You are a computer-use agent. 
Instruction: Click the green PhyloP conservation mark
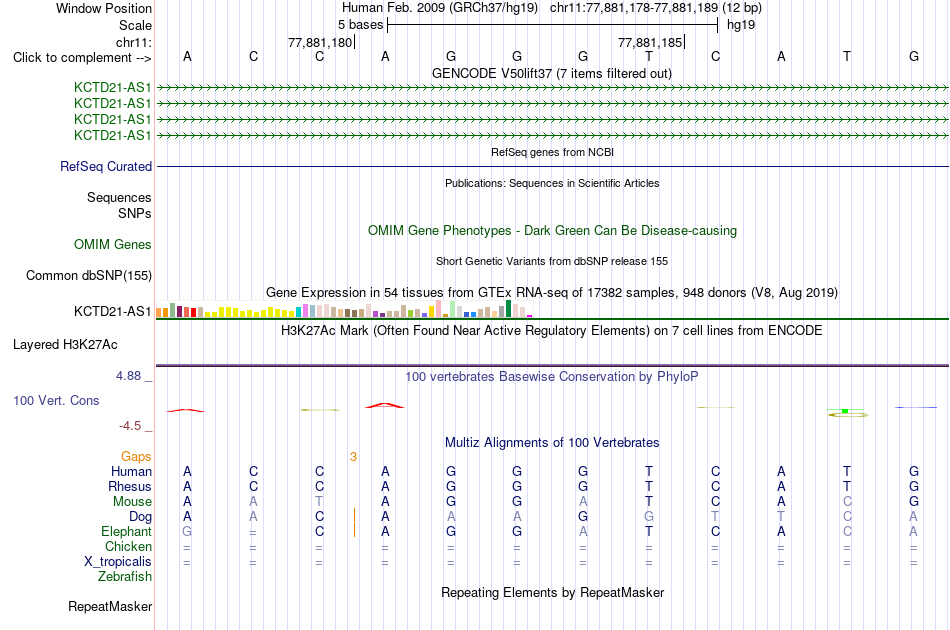pos(845,411)
